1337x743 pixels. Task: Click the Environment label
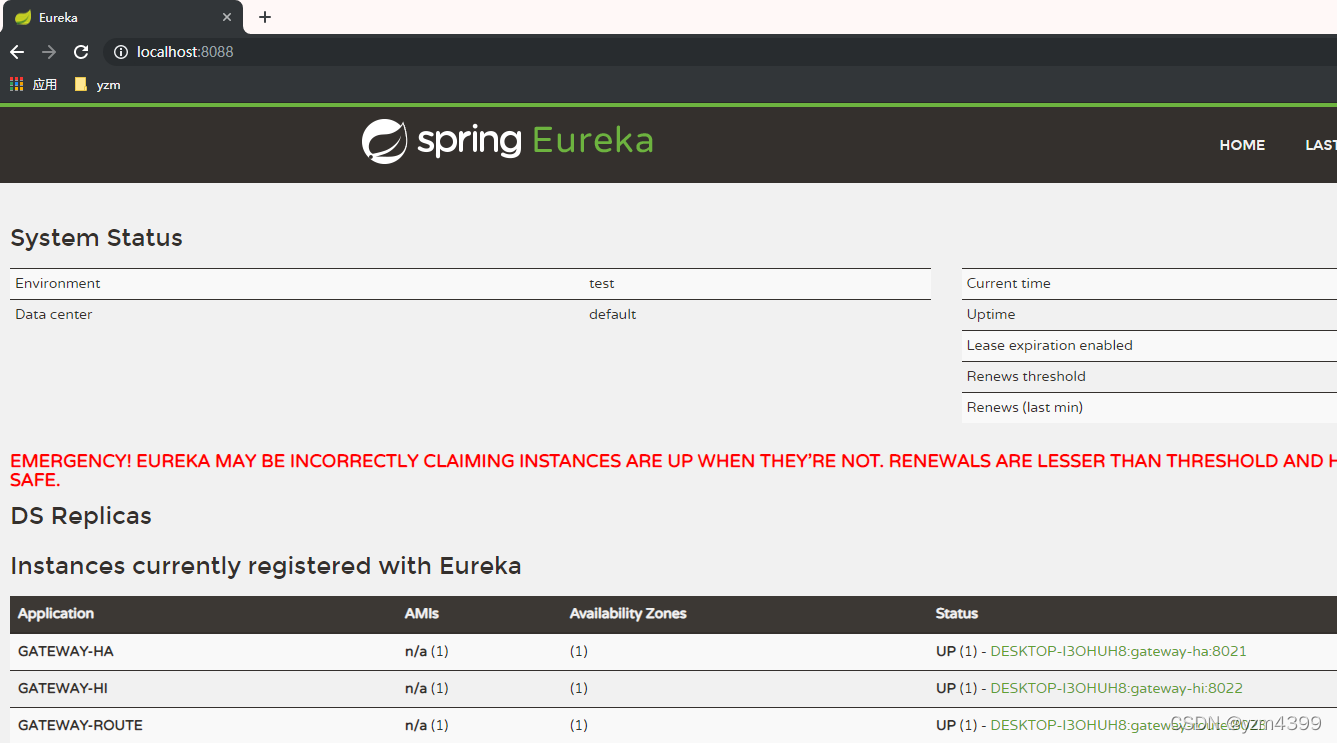pos(58,283)
